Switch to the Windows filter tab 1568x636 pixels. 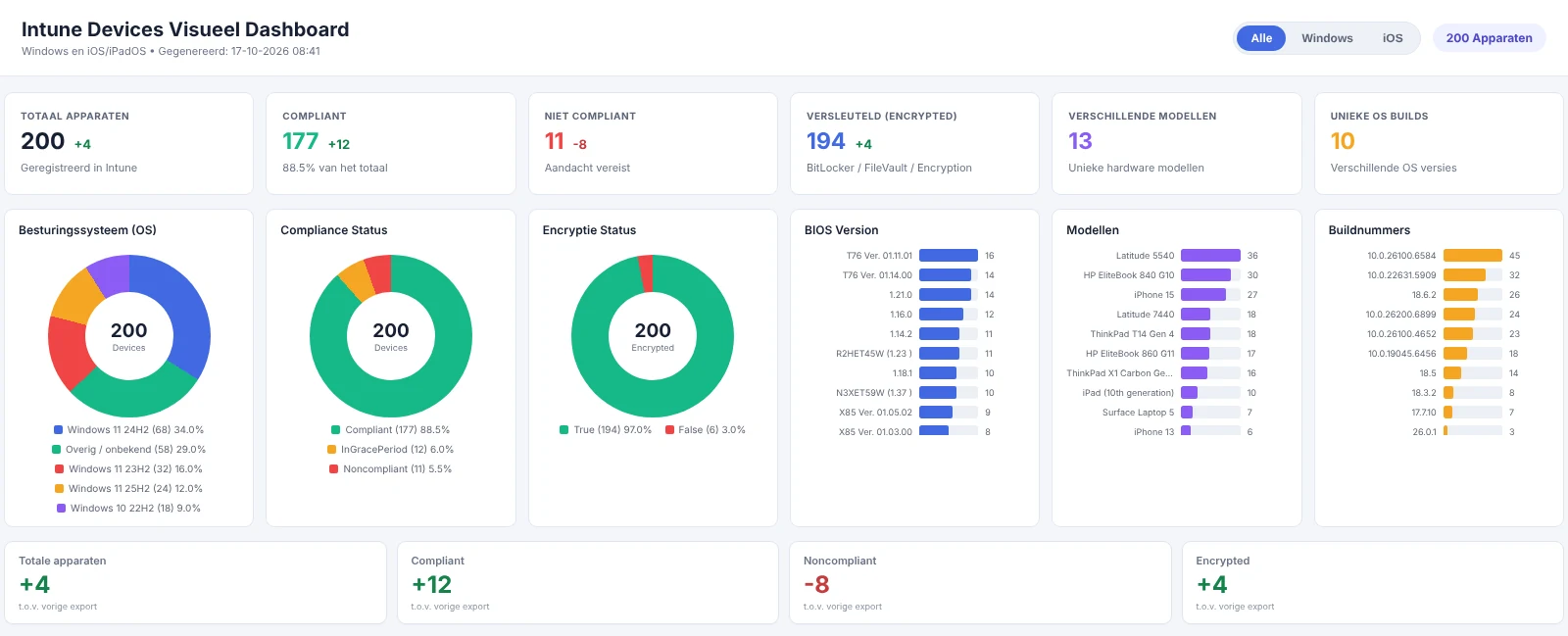1327,38
